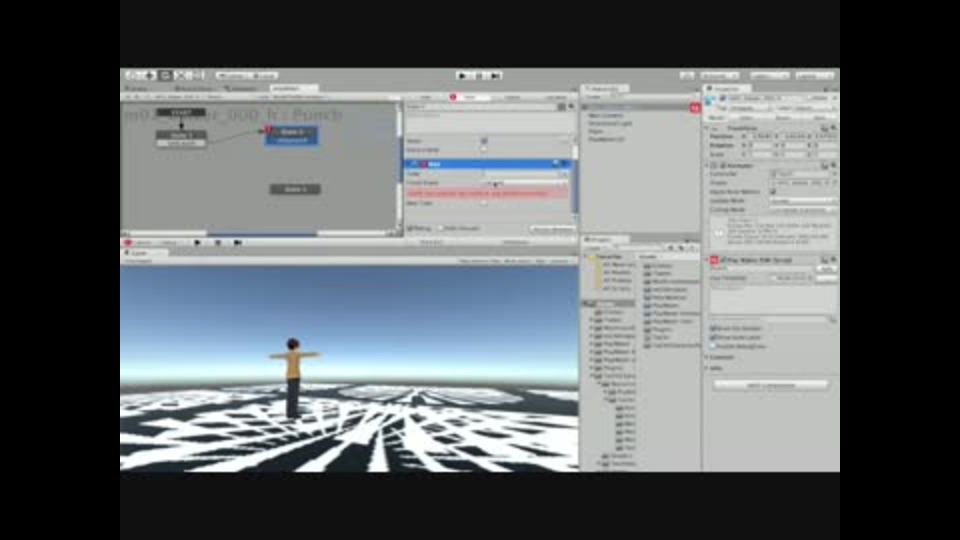The width and height of the screenshot is (960, 540).
Task: Click the main Pause button
Action: click(x=480, y=75)
